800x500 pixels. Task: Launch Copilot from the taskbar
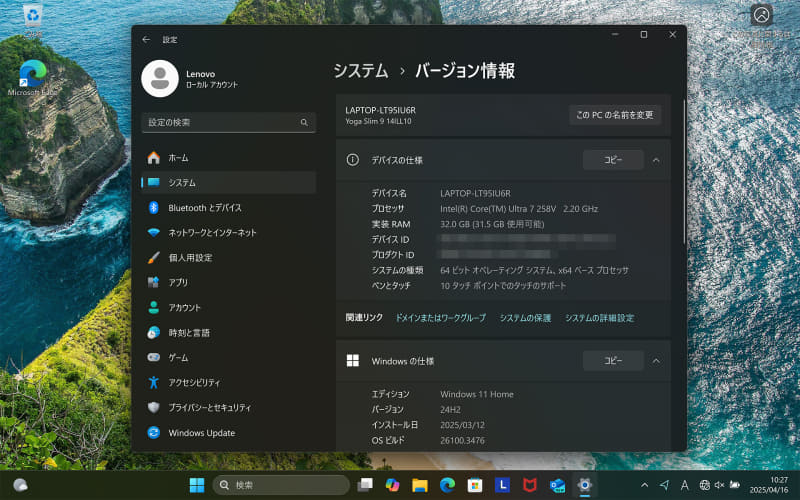tap(392, 485)
